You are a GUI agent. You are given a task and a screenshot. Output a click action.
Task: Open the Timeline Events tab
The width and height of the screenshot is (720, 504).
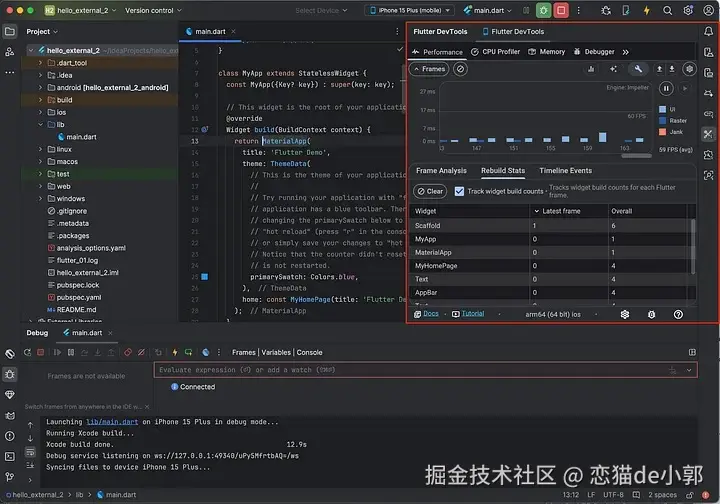tap(566, 170)
